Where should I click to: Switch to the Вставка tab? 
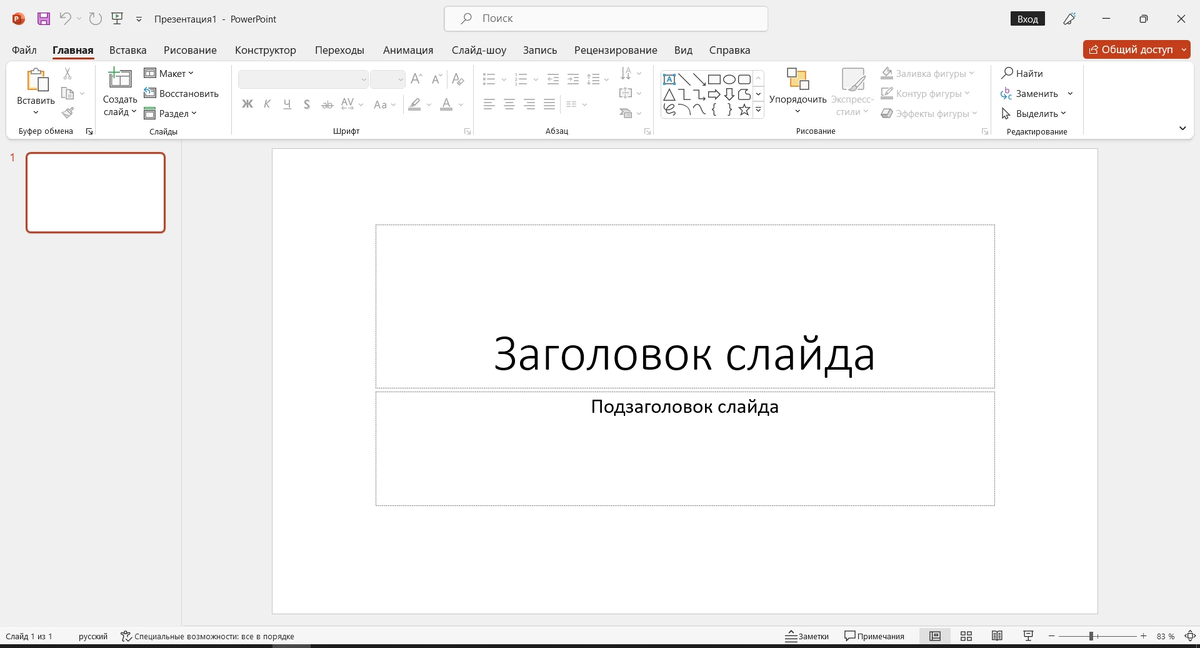(x=128, y=50)
